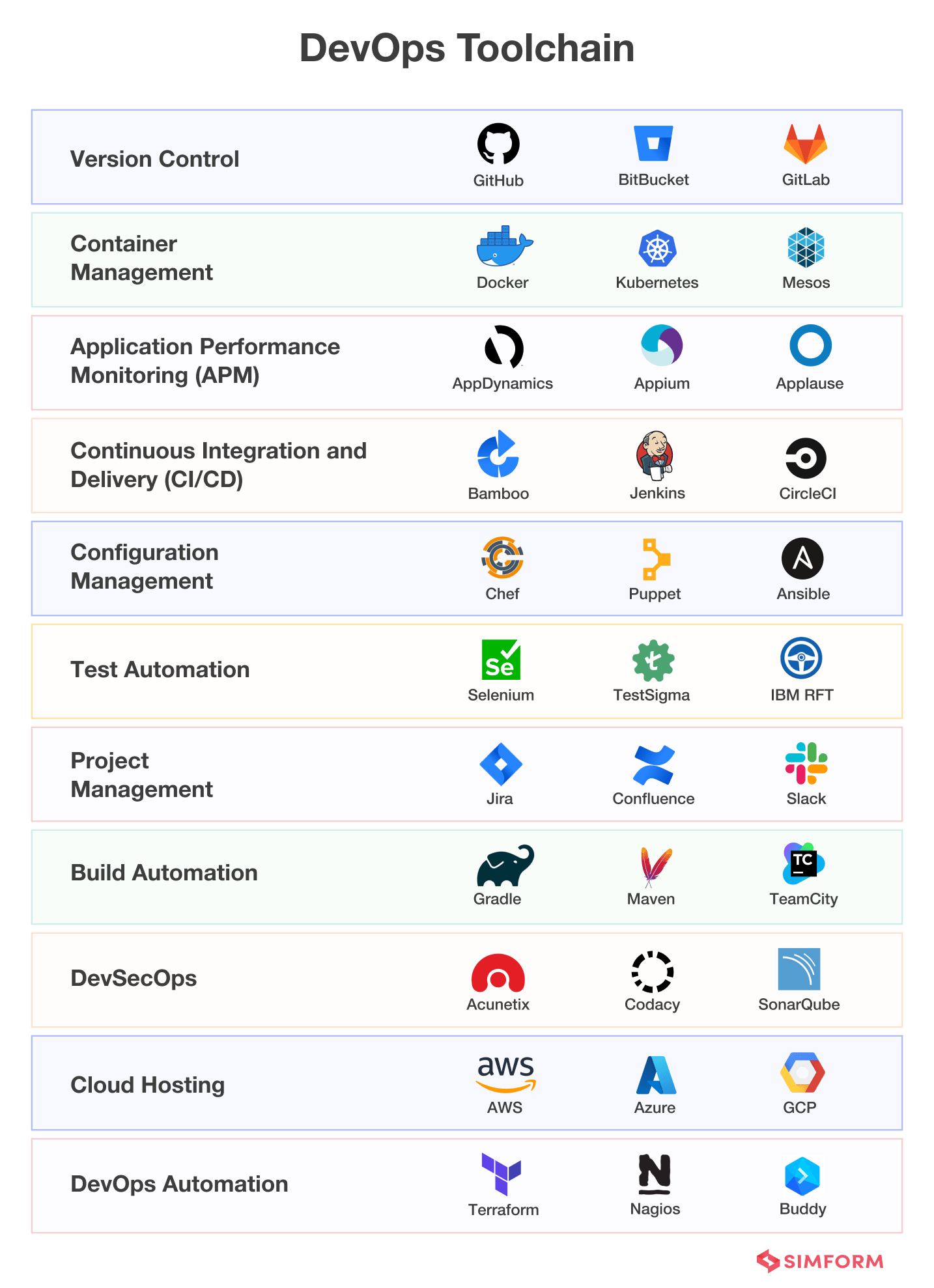Click the GitHub octocat icon
The width and height of the screenshot is (934, 1288).
coord(498,144)
